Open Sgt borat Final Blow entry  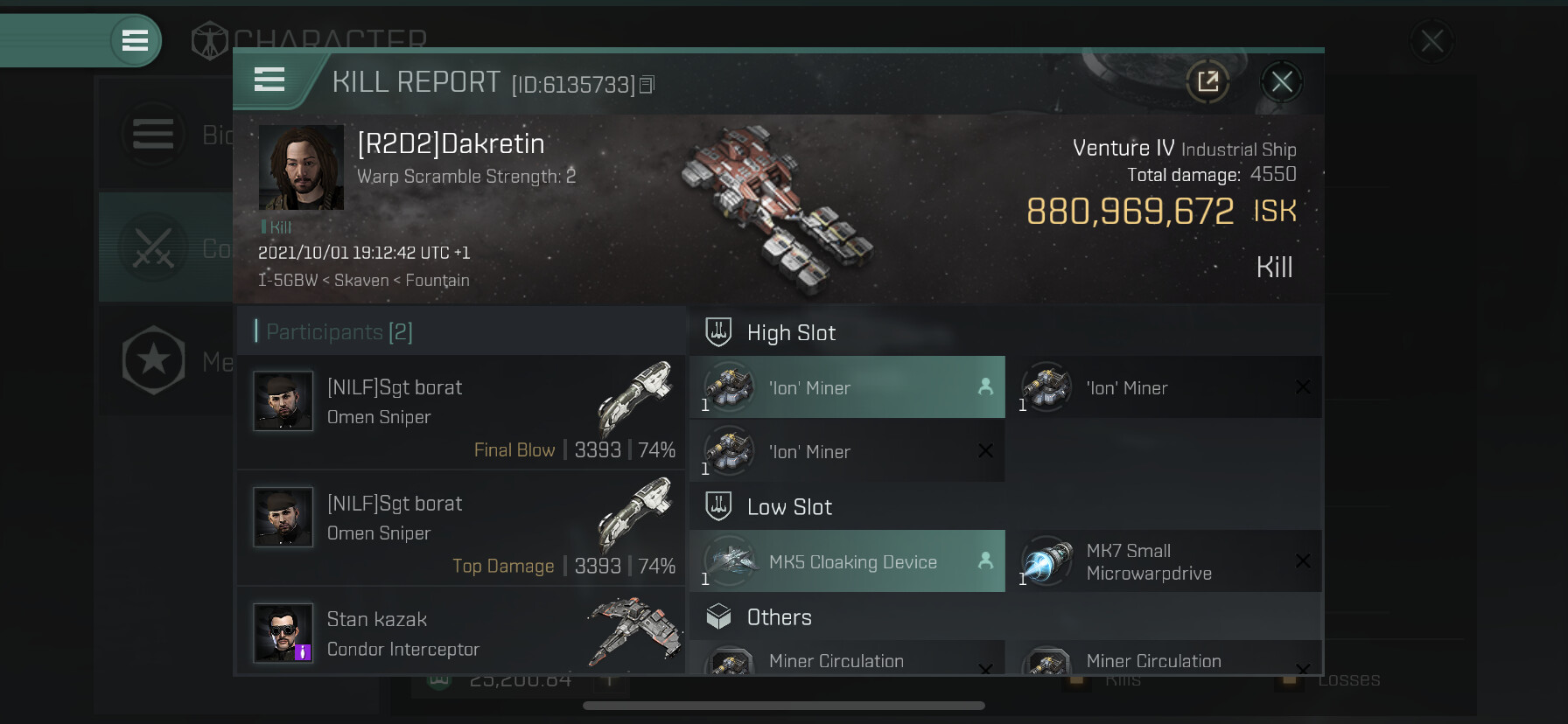point(461,412)
